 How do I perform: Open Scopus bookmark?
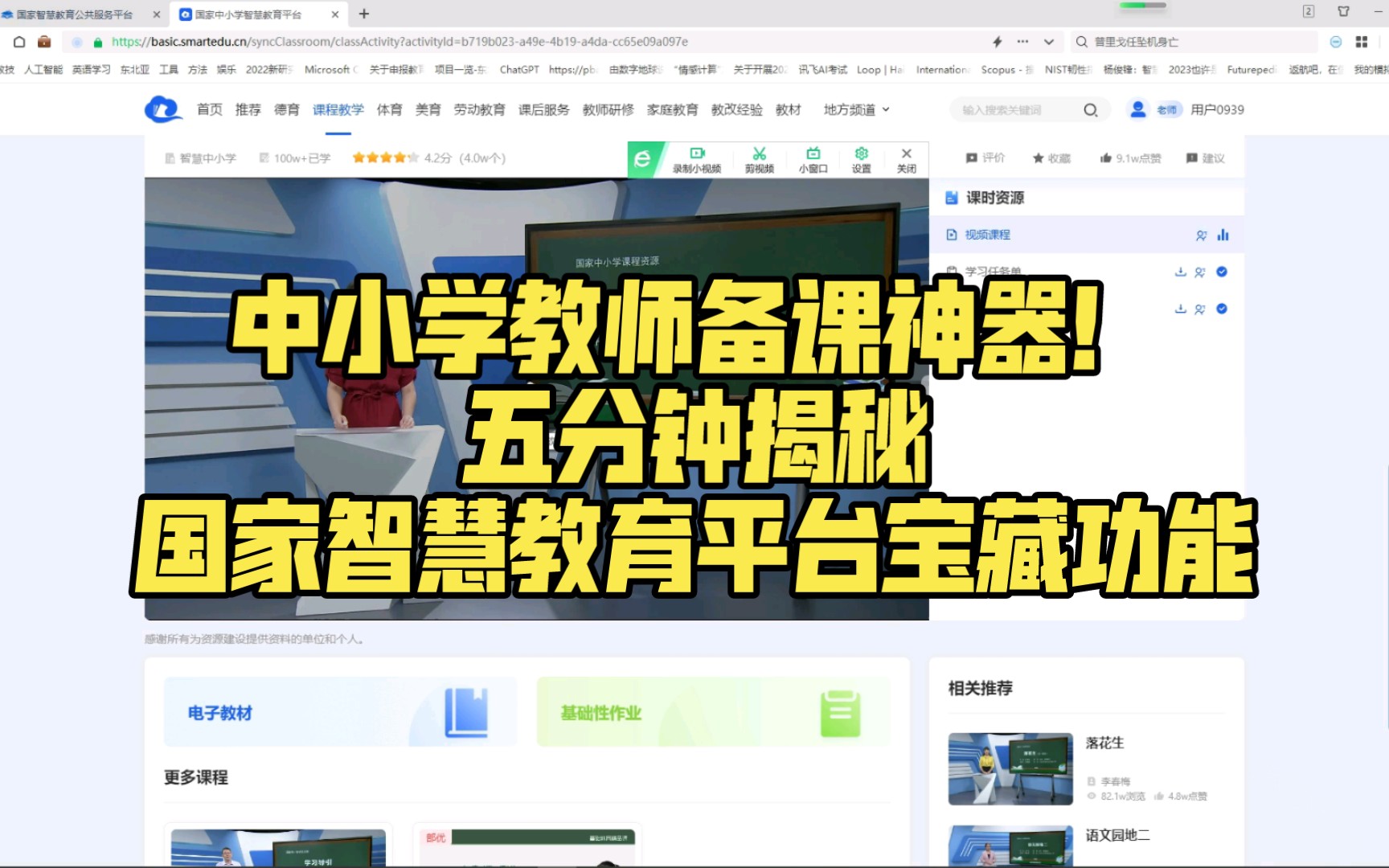[x=1006, y=70]
